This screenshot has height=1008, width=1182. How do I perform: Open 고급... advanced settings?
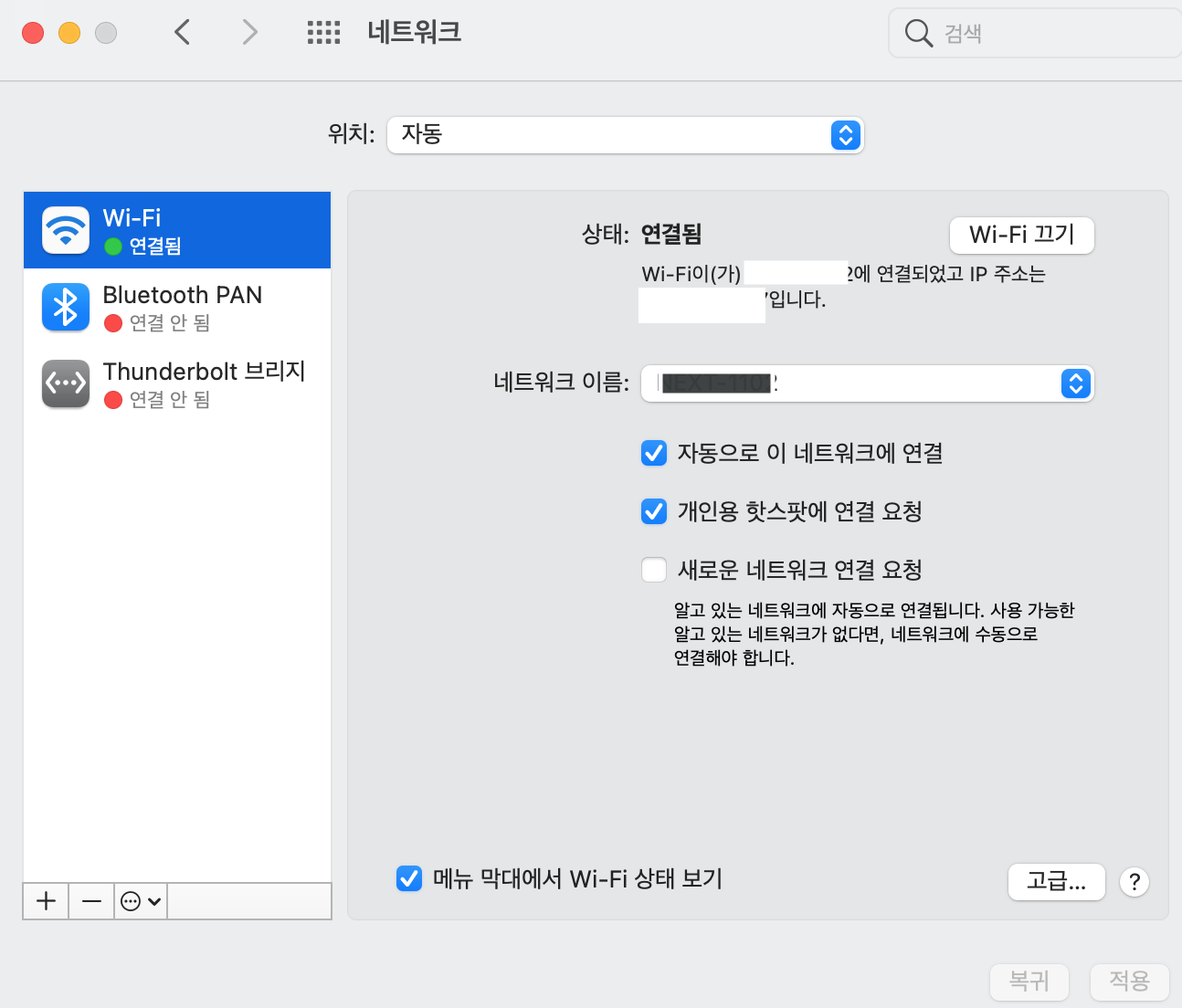[1057, 882]
